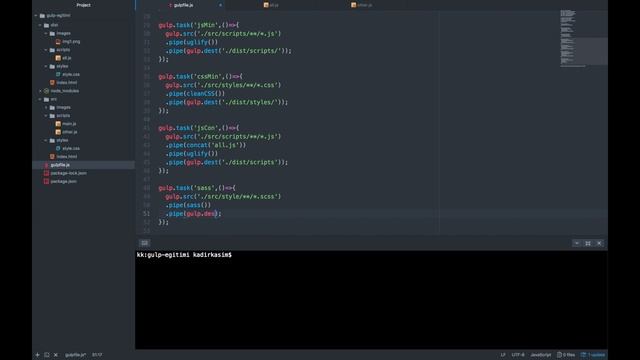640x360 pixels.
Task: Collapse the src folder
Action: (40, 99)
